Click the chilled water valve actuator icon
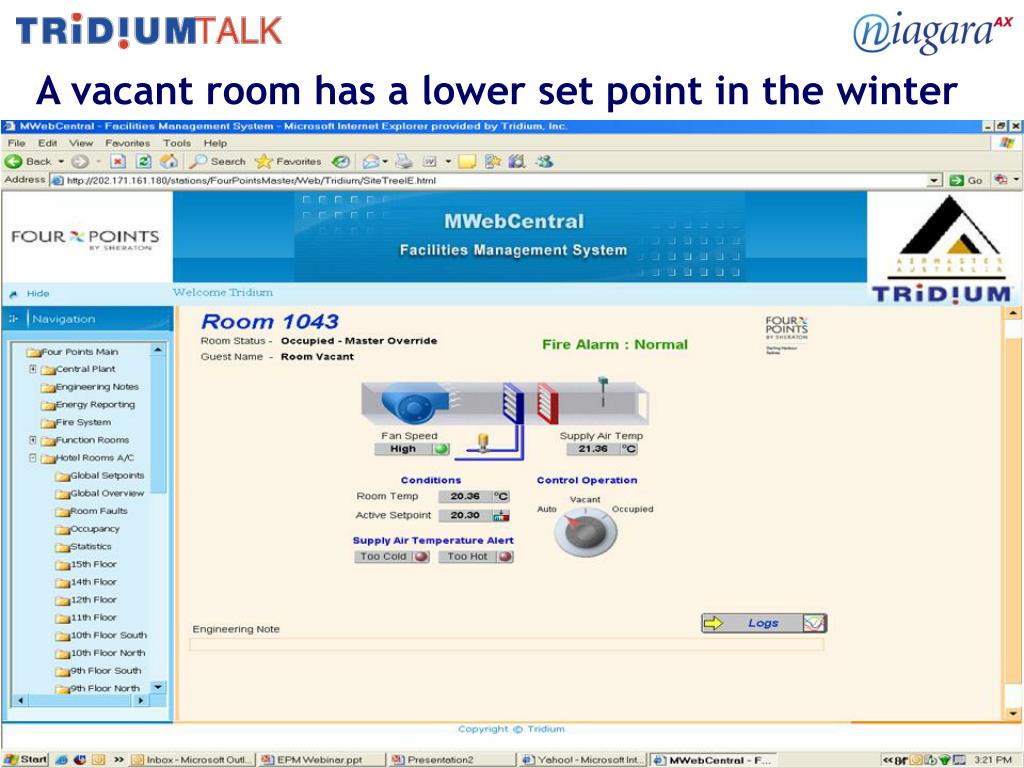The height and width of the screenshot is (768, 1024). coord(483,443)
